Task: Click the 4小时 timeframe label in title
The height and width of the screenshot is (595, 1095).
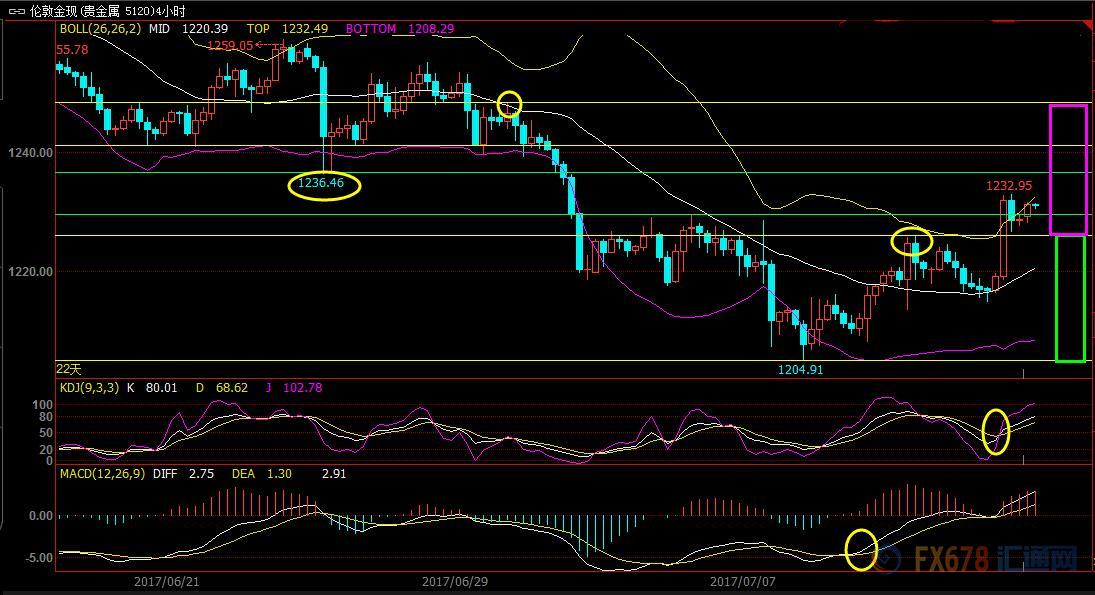Action: pos(173,11)
